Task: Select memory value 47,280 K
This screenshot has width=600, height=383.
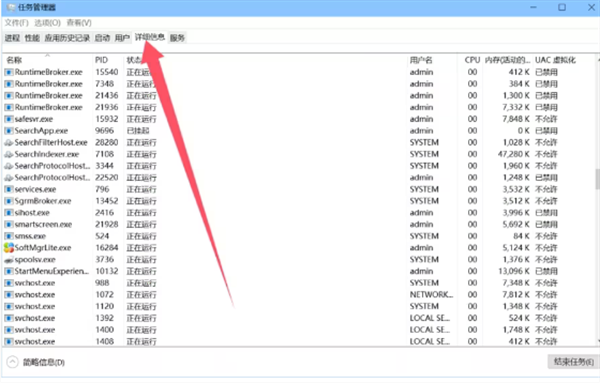Action: pos(514,154)
